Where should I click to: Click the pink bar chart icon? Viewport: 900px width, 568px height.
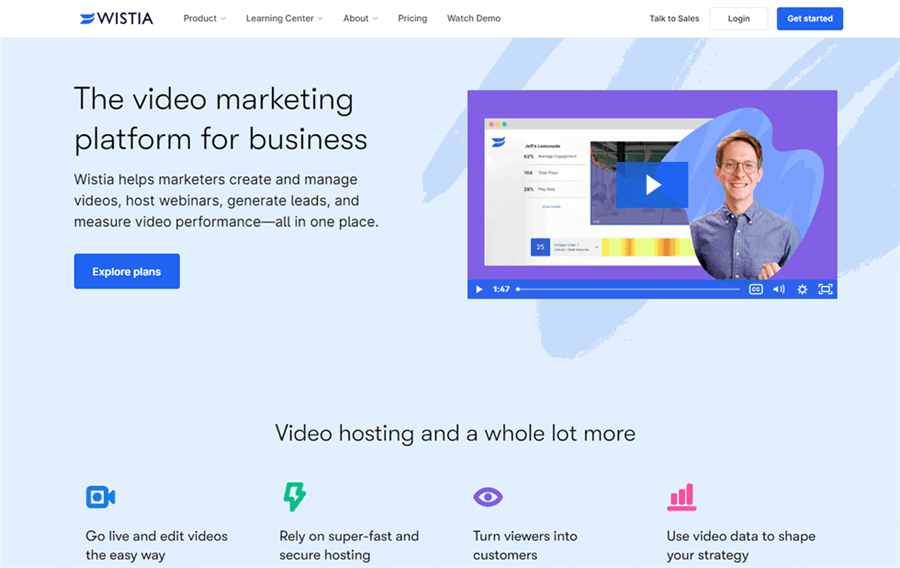pyautogui.click(x=681, y=497)
